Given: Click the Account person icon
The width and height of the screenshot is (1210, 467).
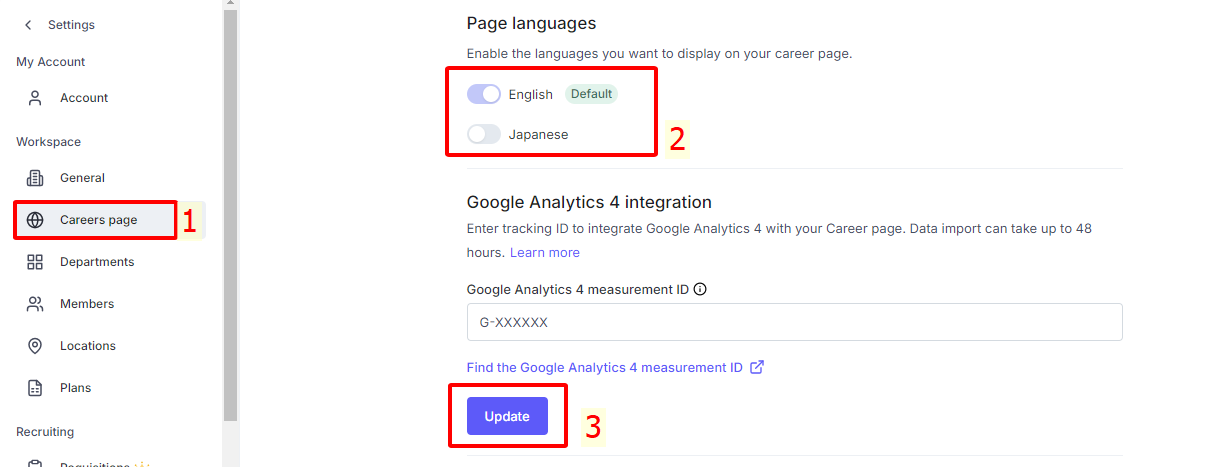Looking at the screenshot, I should click(x=35, y=98).
